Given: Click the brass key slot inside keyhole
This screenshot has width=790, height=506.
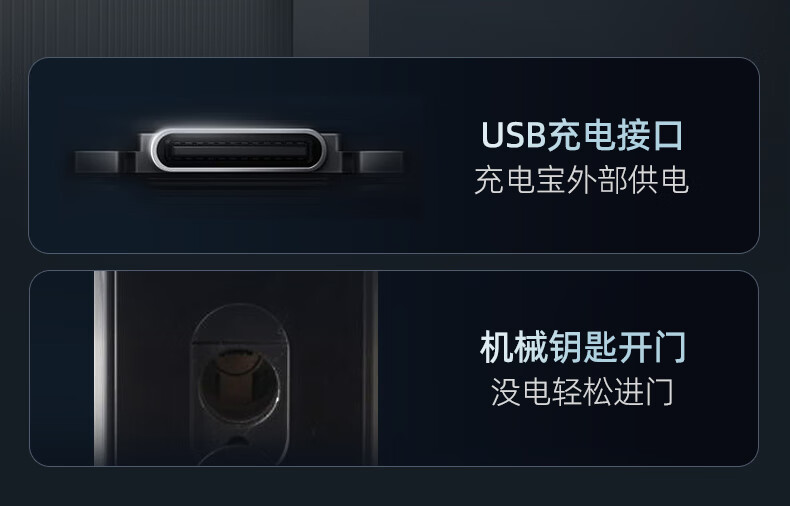Looking at the screenshot, I should (x=239, y=378).
